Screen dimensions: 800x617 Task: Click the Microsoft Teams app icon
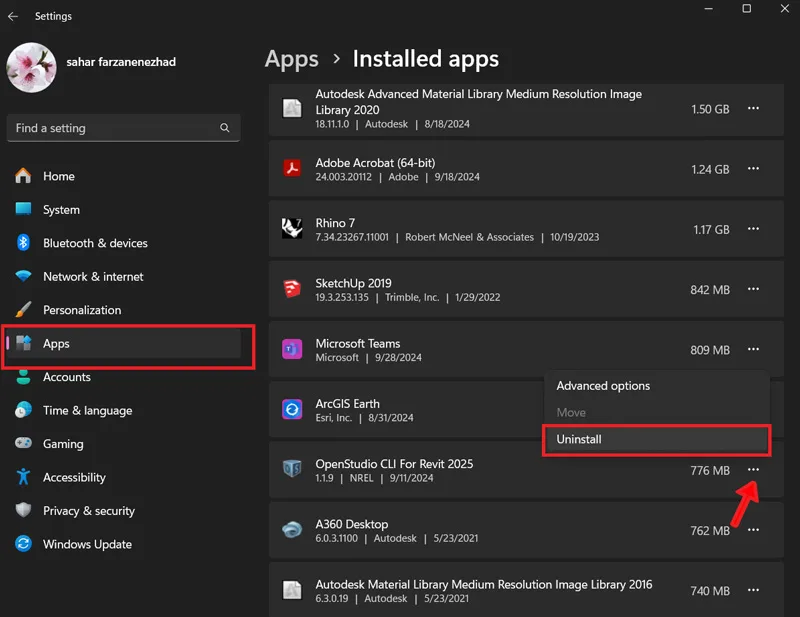[292, 349]
